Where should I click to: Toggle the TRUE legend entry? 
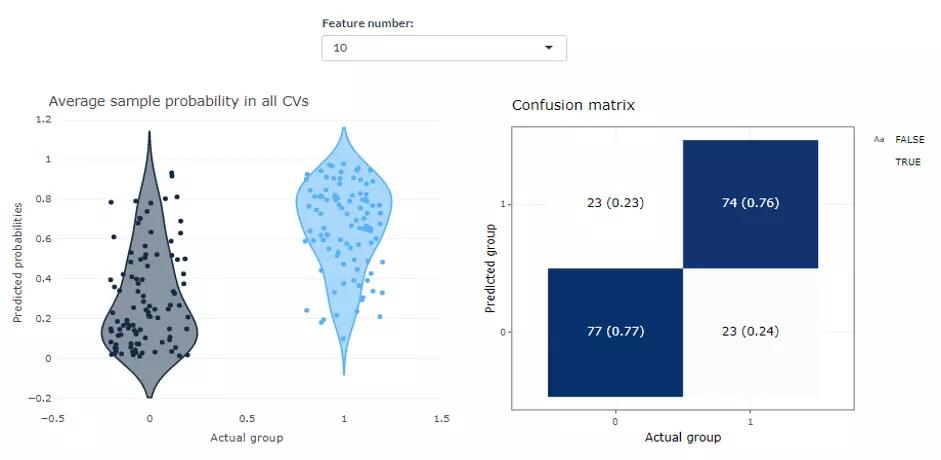click(908, 162)
